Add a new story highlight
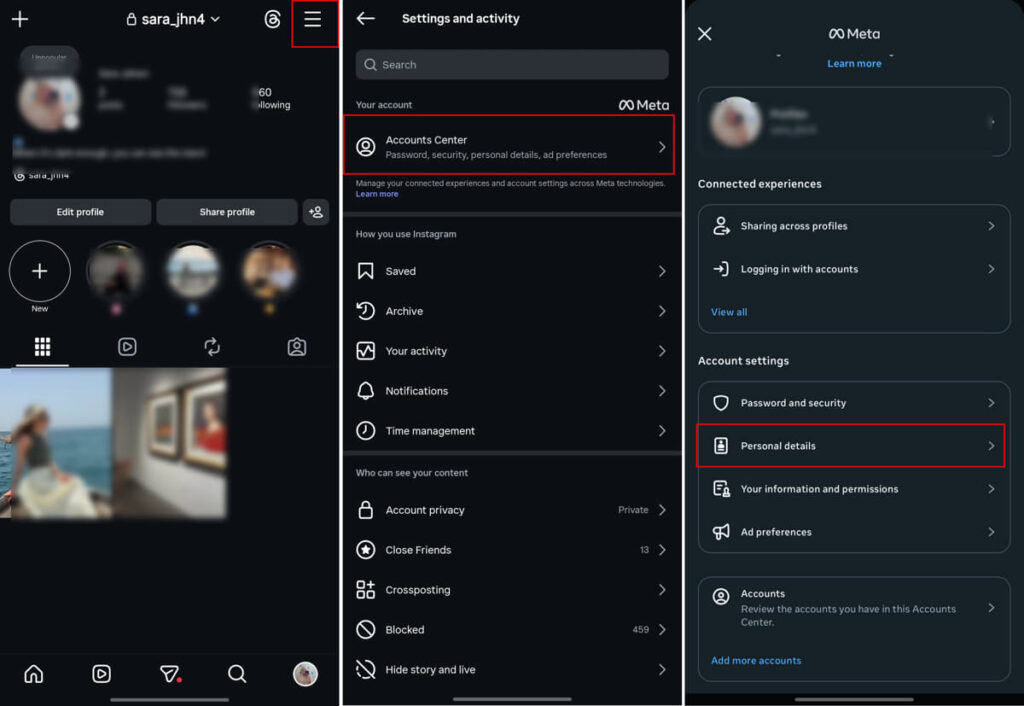 click(39, 271)
